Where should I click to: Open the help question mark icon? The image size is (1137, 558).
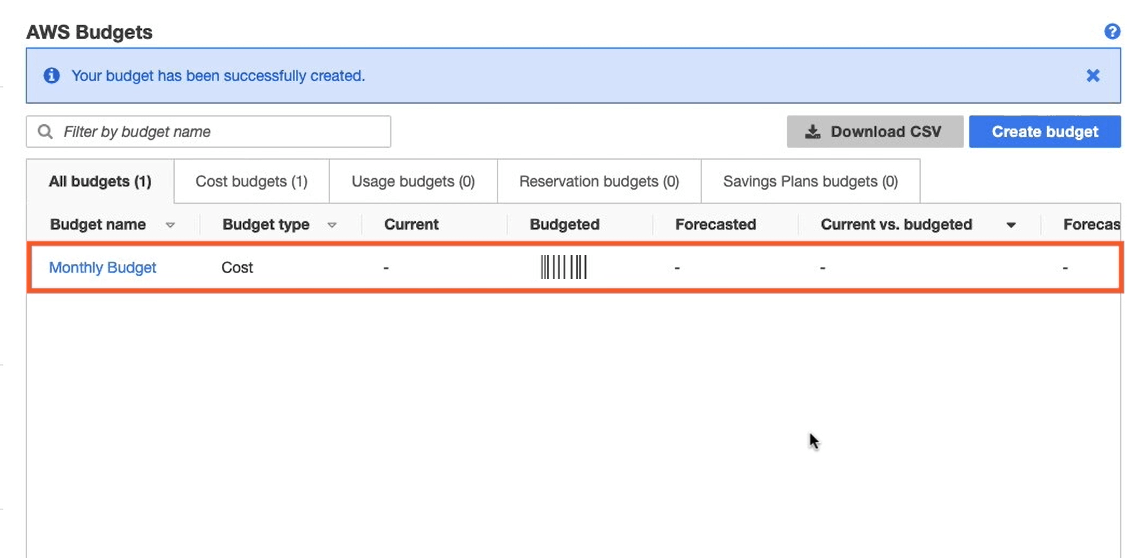(x=1112, y=32)
